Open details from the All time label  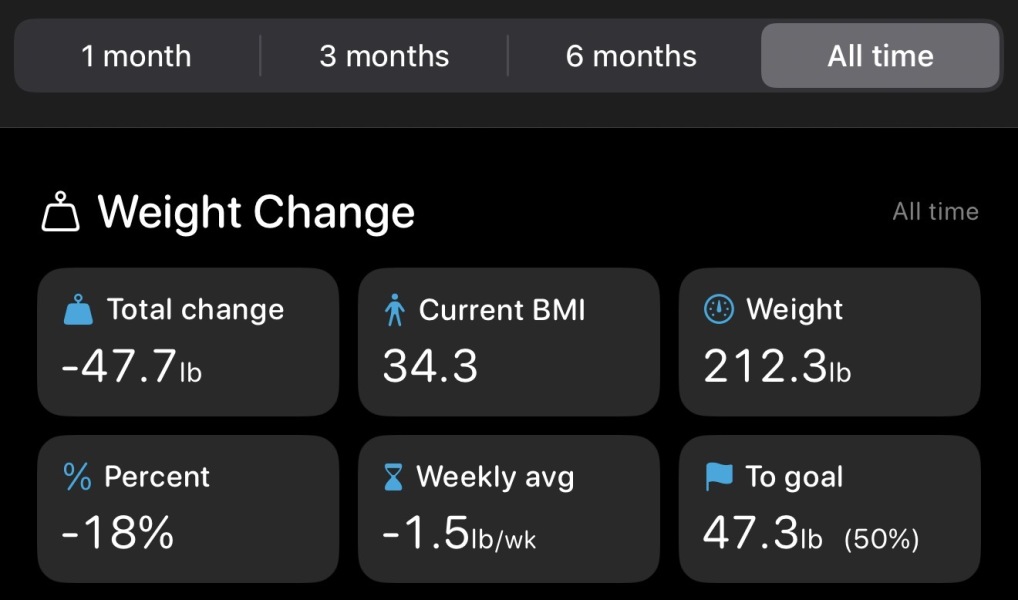(936, 211)
